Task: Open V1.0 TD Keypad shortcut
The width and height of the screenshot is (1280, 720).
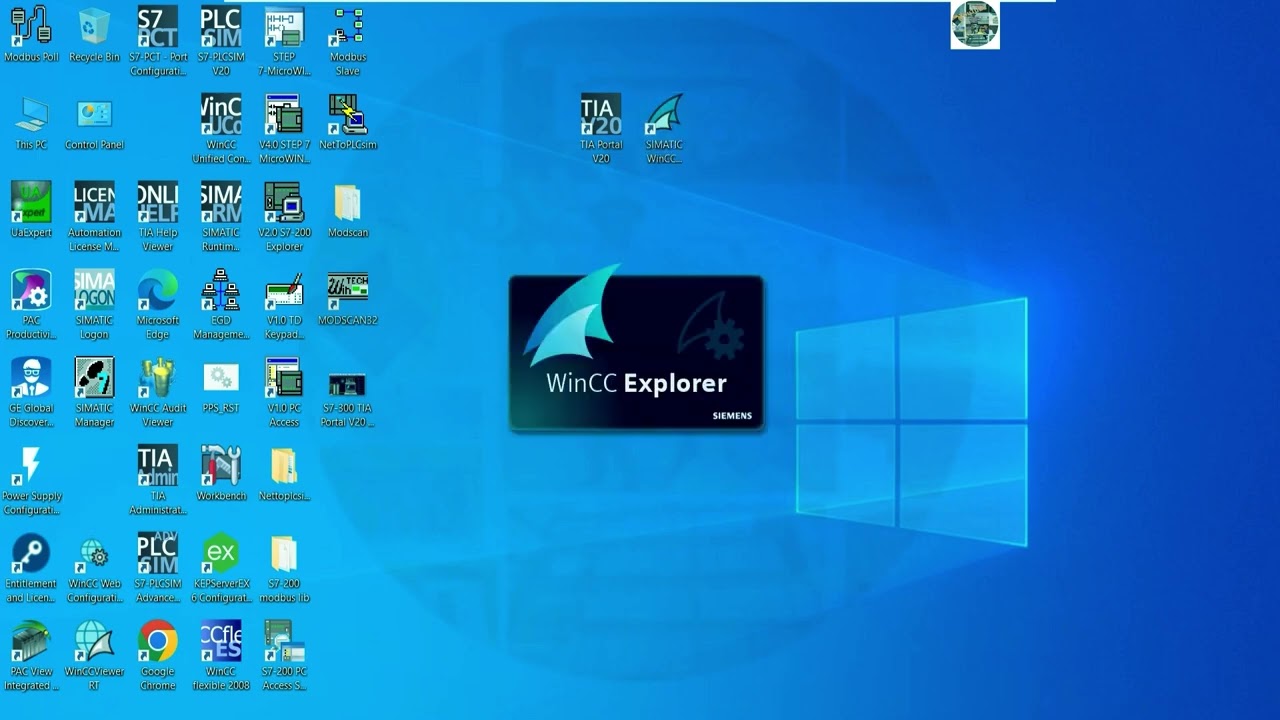Action: [x=284, y=305]
